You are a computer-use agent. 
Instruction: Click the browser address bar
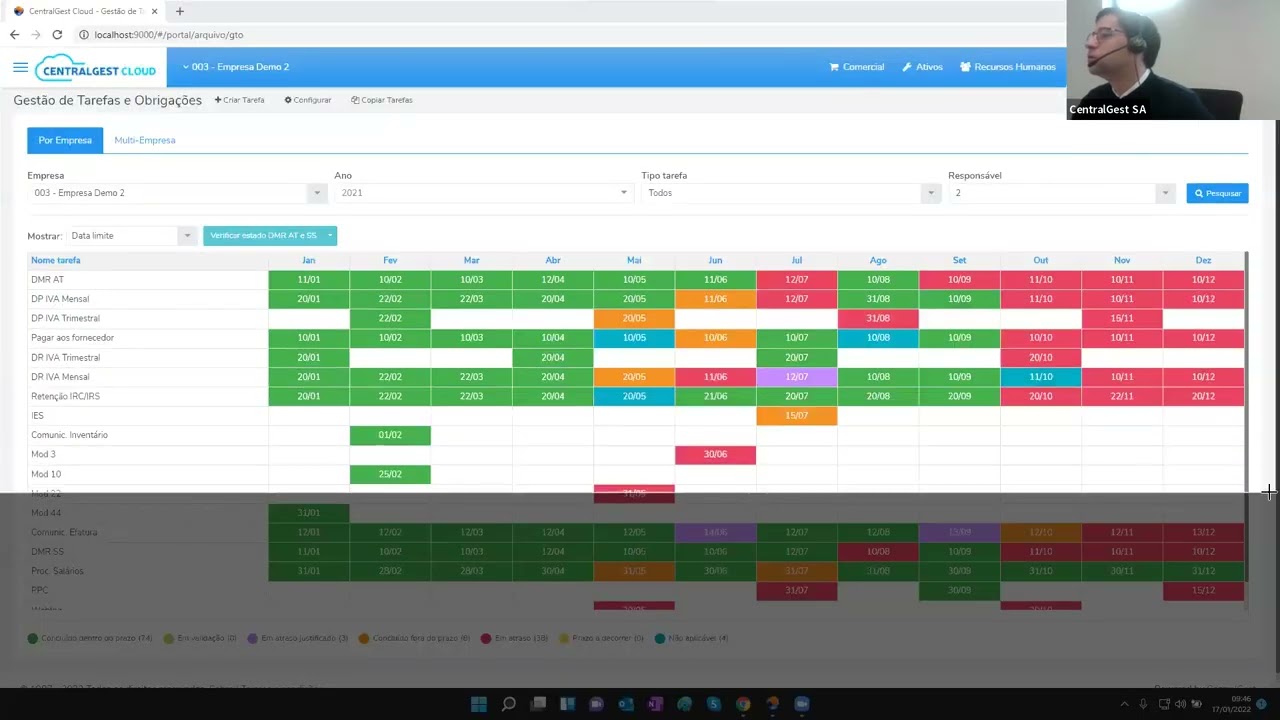[560, 34]
